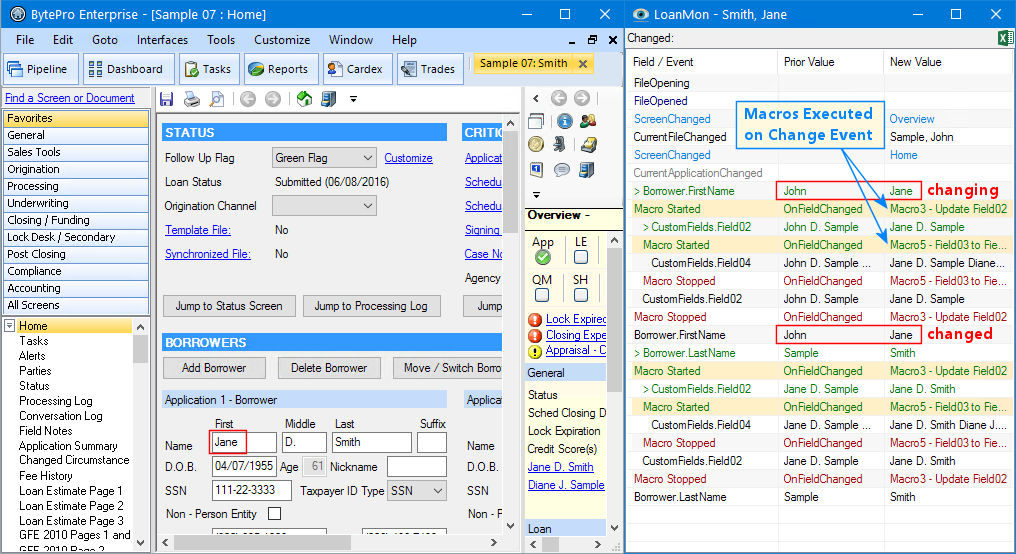Click the Excel export icon in LoanMon
The height and width of the screenshot is (554, 1016).
tap(1006, 38)
